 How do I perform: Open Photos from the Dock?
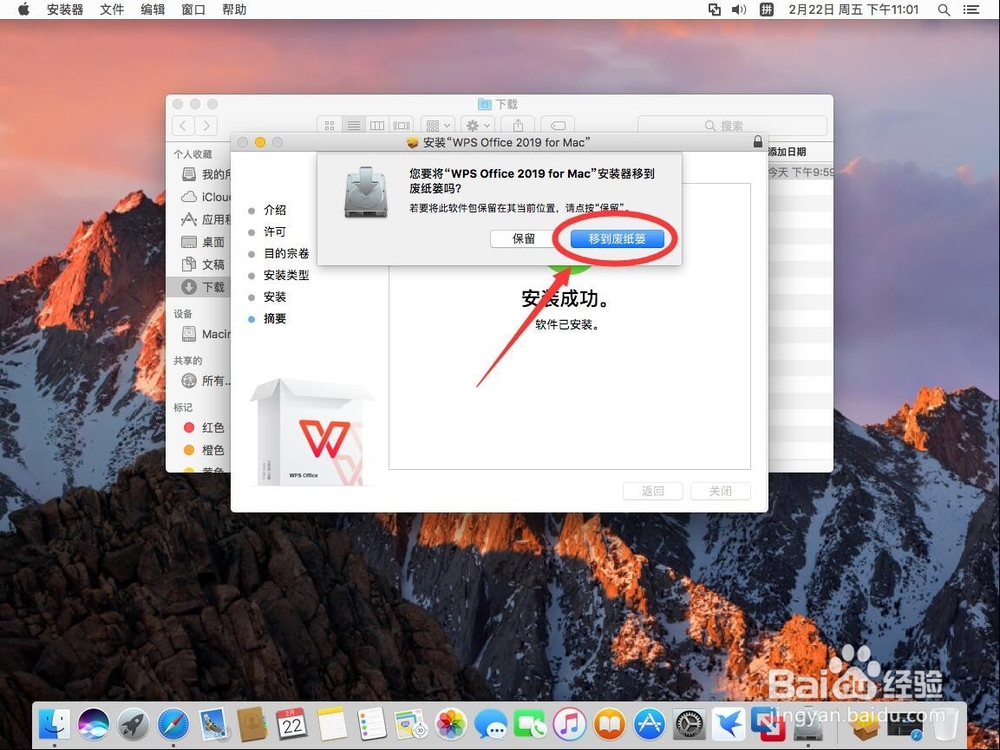450,724
